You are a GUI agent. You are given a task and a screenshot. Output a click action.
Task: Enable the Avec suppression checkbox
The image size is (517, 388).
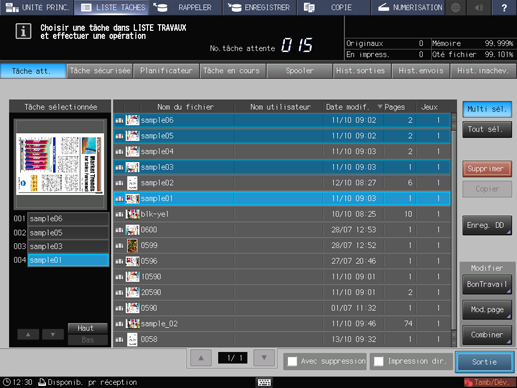coord(292,362)
